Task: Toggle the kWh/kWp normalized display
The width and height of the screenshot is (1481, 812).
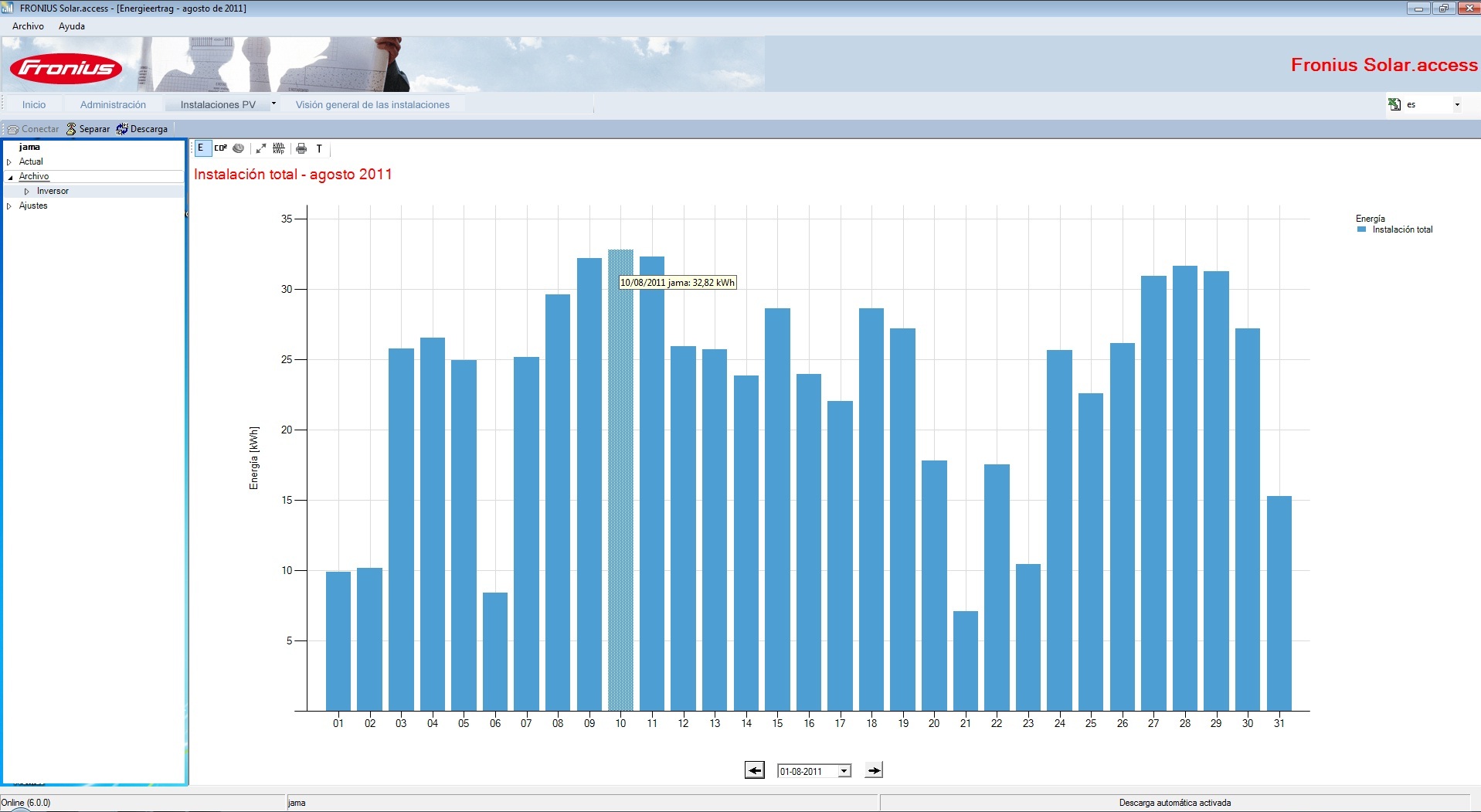Action: [279, 148]
